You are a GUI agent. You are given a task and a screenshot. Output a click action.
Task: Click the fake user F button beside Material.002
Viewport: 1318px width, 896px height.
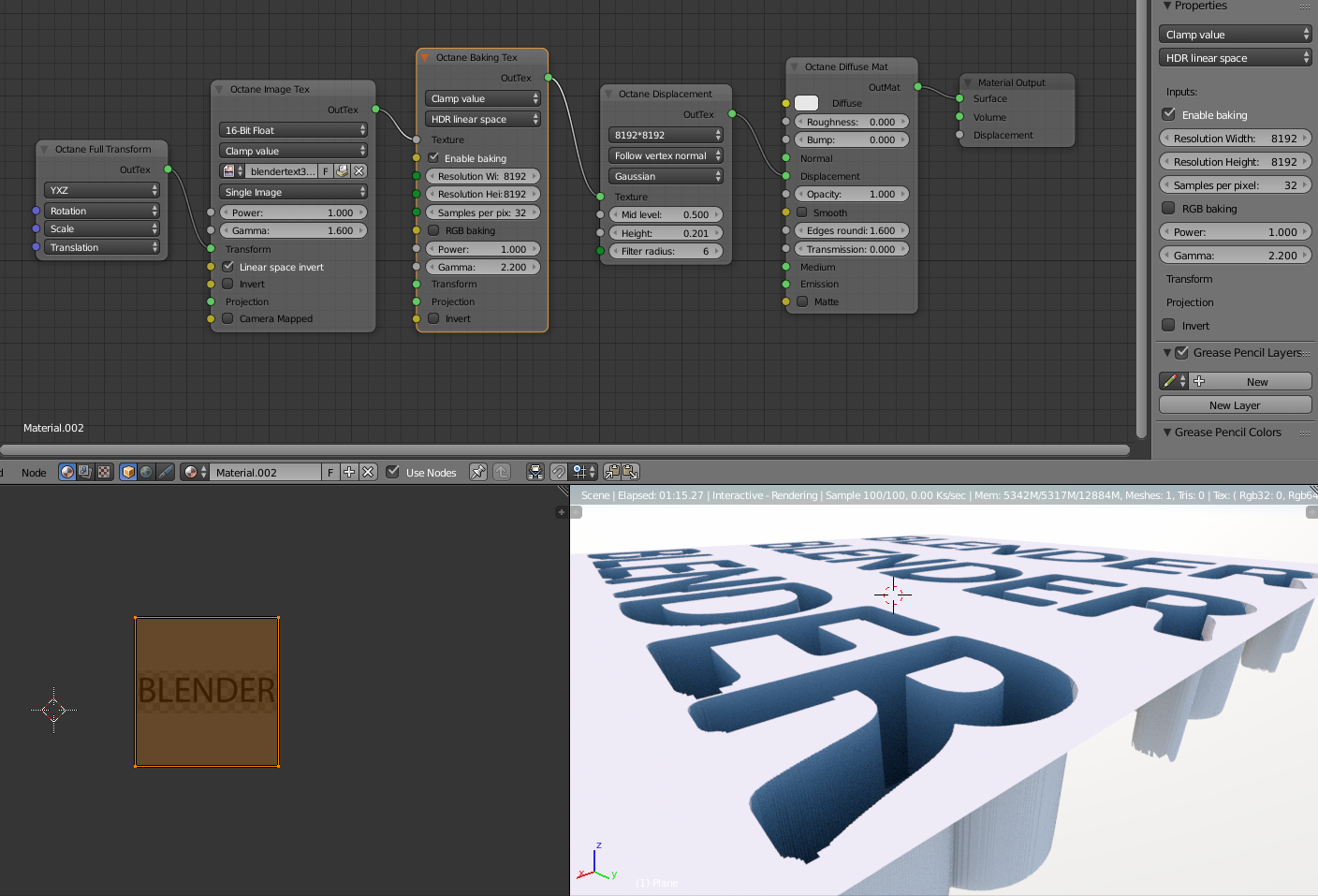click(330, 472)
